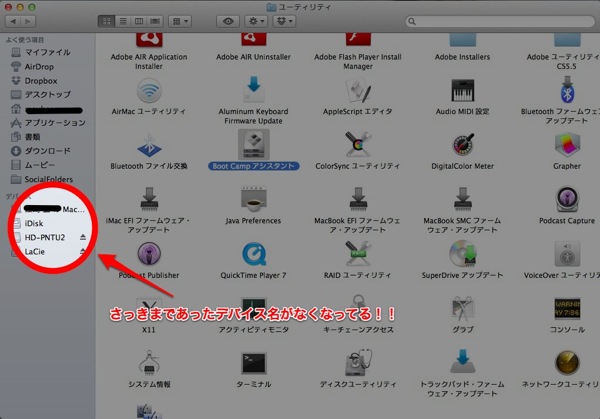Open the LaCie drive in sidebar
This screenshot has height=419, width=600.
(x=48, y=251)
